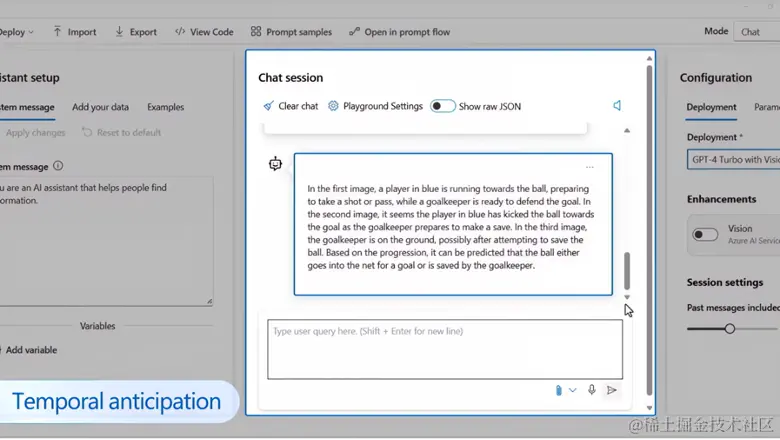Screen dimensions: 780x440
Task: Click the Add variable button
Action: tap(29, 350)
